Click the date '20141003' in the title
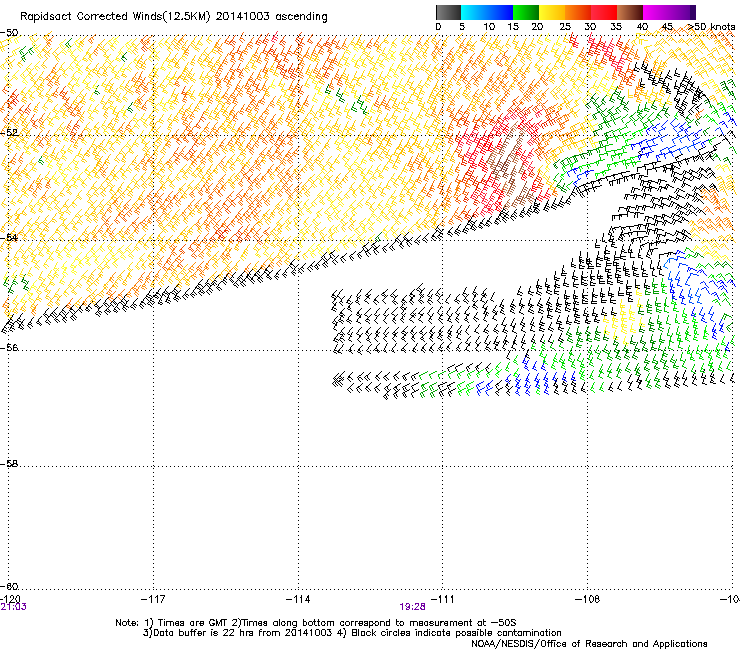This screenshot has width=740, height=650. coord(243,16)
